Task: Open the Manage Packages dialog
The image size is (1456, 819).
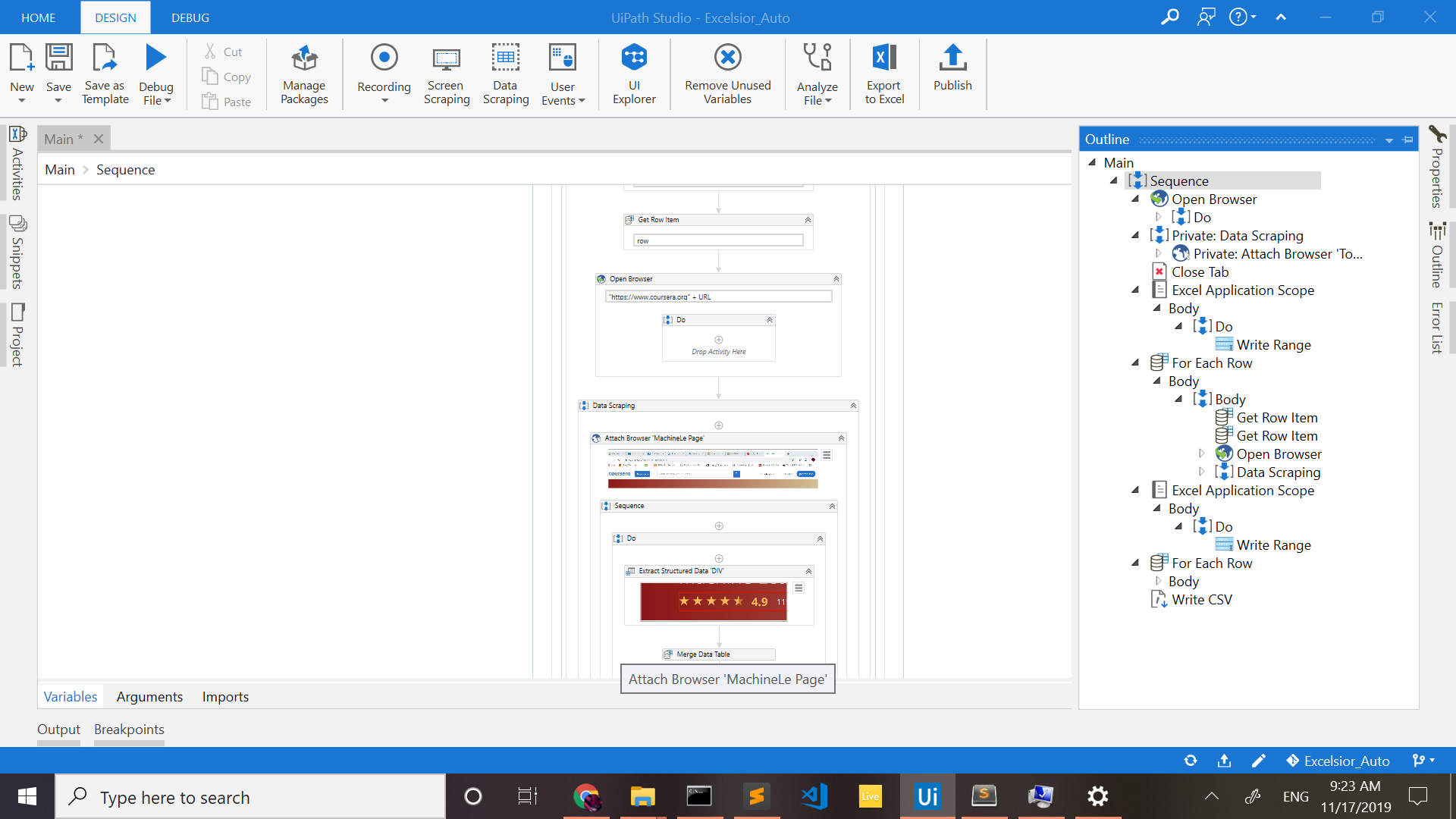Action: [x=304, y=58]
